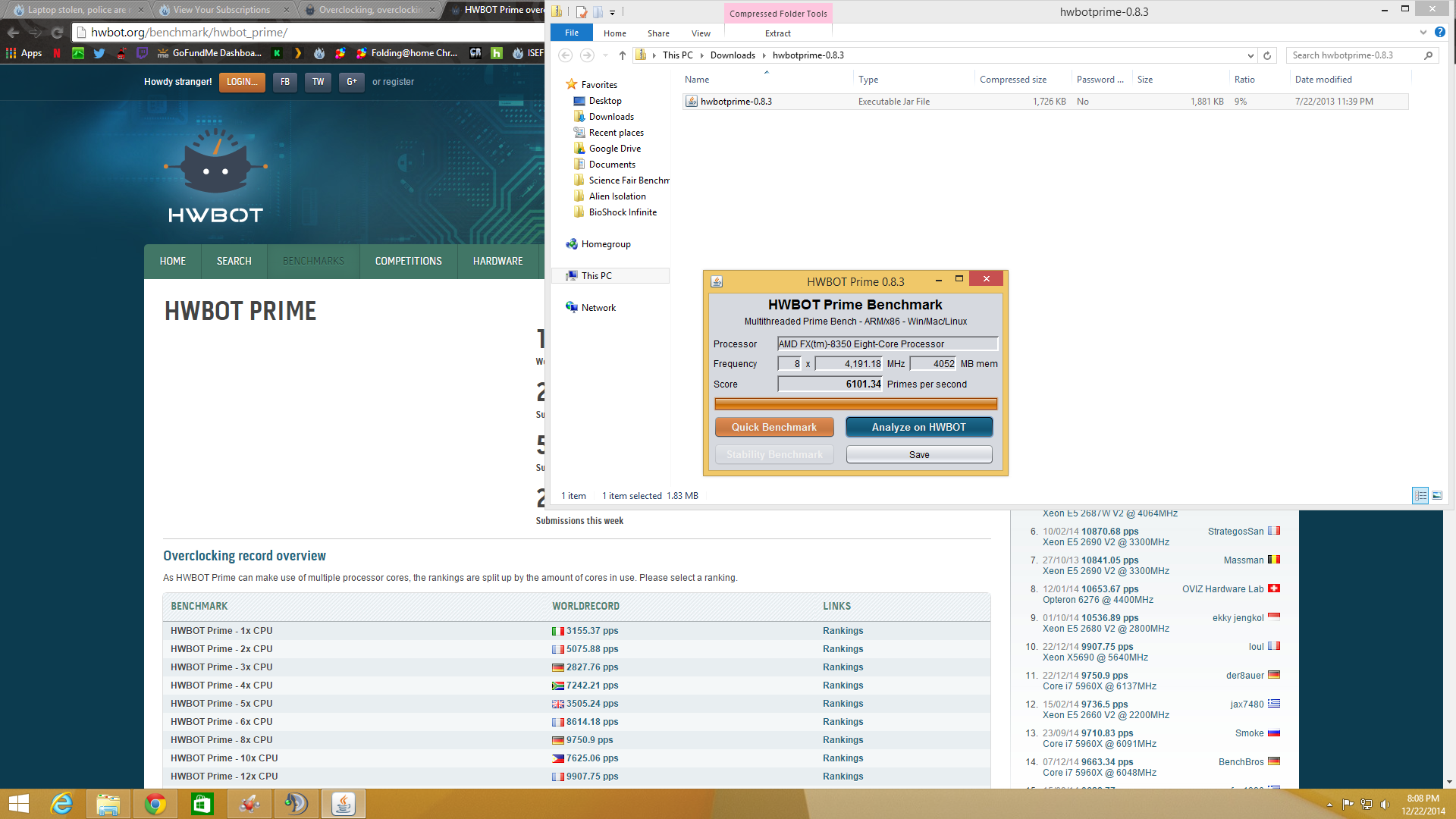Open the BENCHMARKS nav item
Image resolution: width=1456 pixels, height=819 pixels.
tap(313, 261)
